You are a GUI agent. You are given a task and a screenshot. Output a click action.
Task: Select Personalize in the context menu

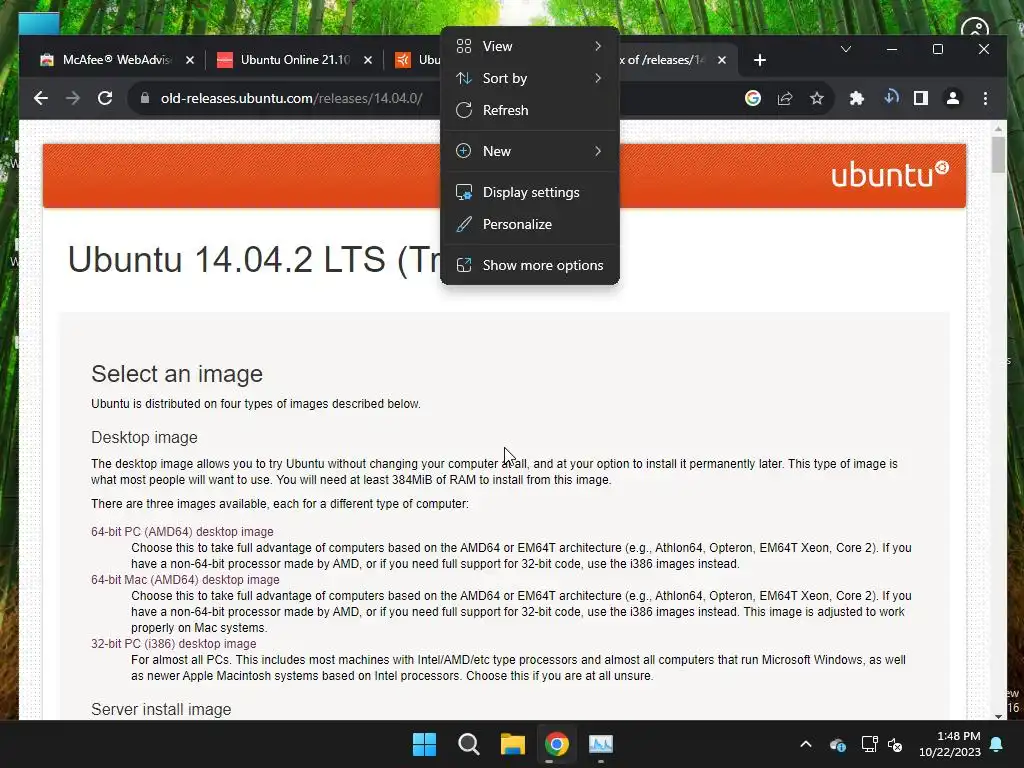coord(530,224)
